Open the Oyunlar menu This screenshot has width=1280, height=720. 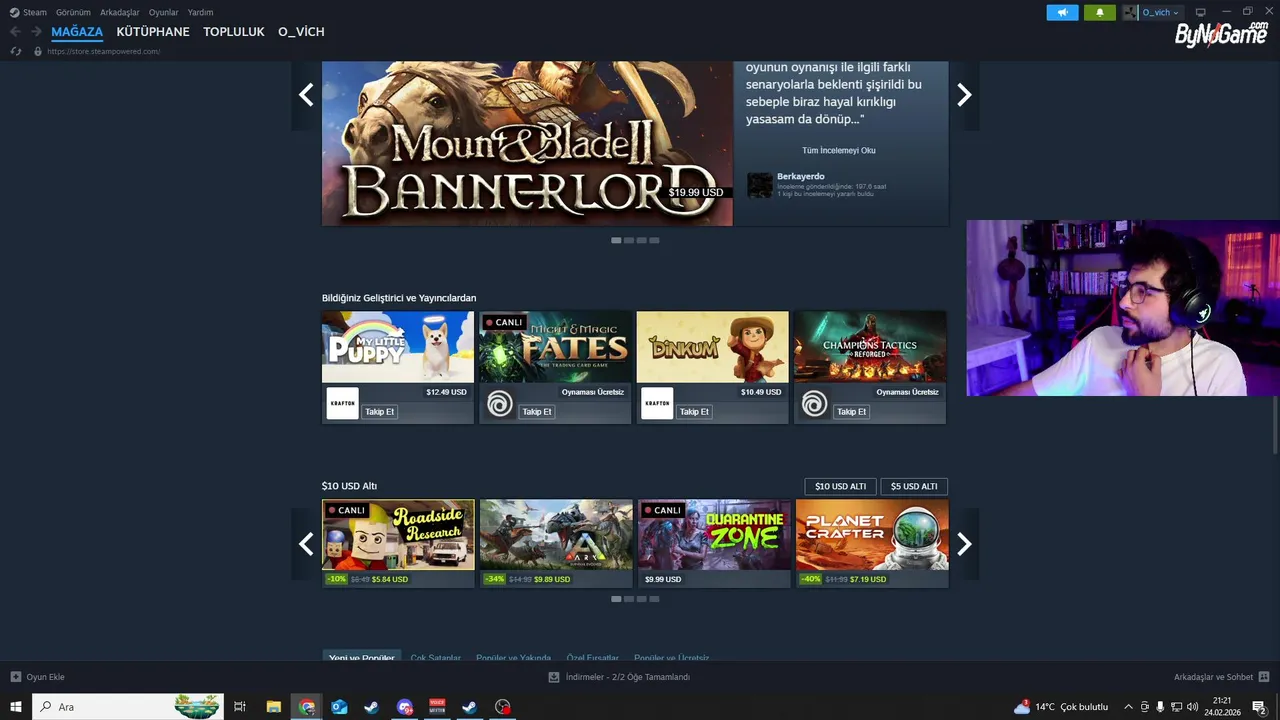point(164,12)
